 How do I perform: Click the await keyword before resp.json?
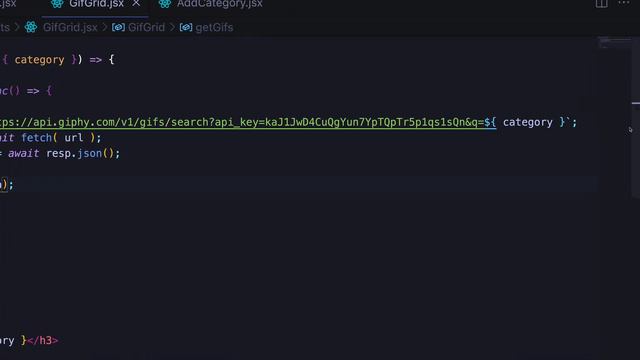click(x=24, y=153)
